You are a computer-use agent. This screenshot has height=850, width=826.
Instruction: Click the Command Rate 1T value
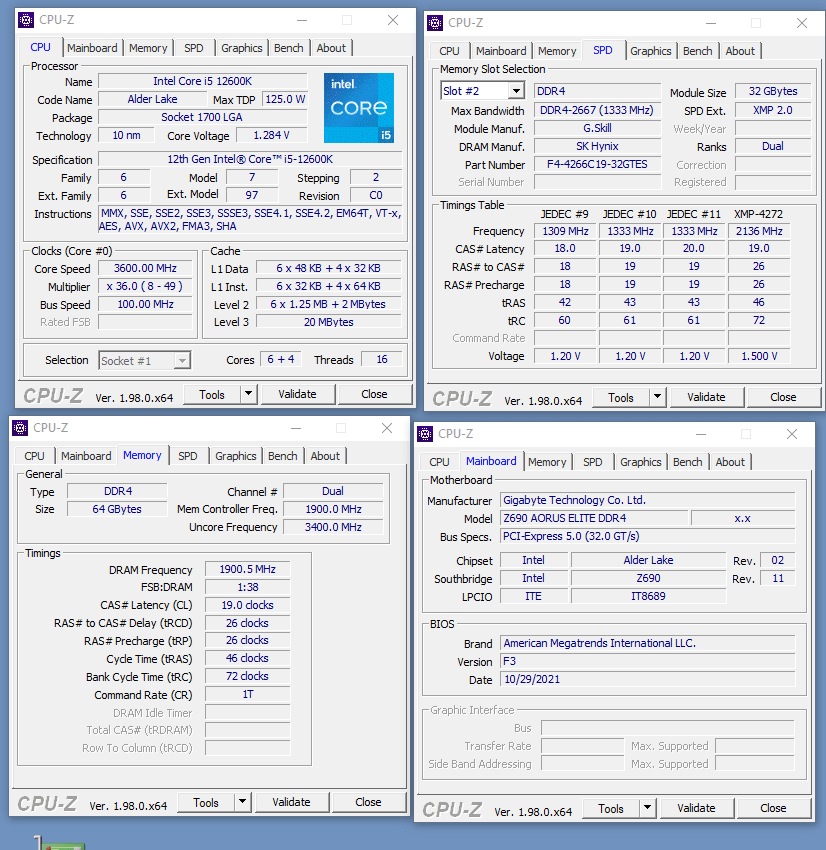tap(248, 694)
